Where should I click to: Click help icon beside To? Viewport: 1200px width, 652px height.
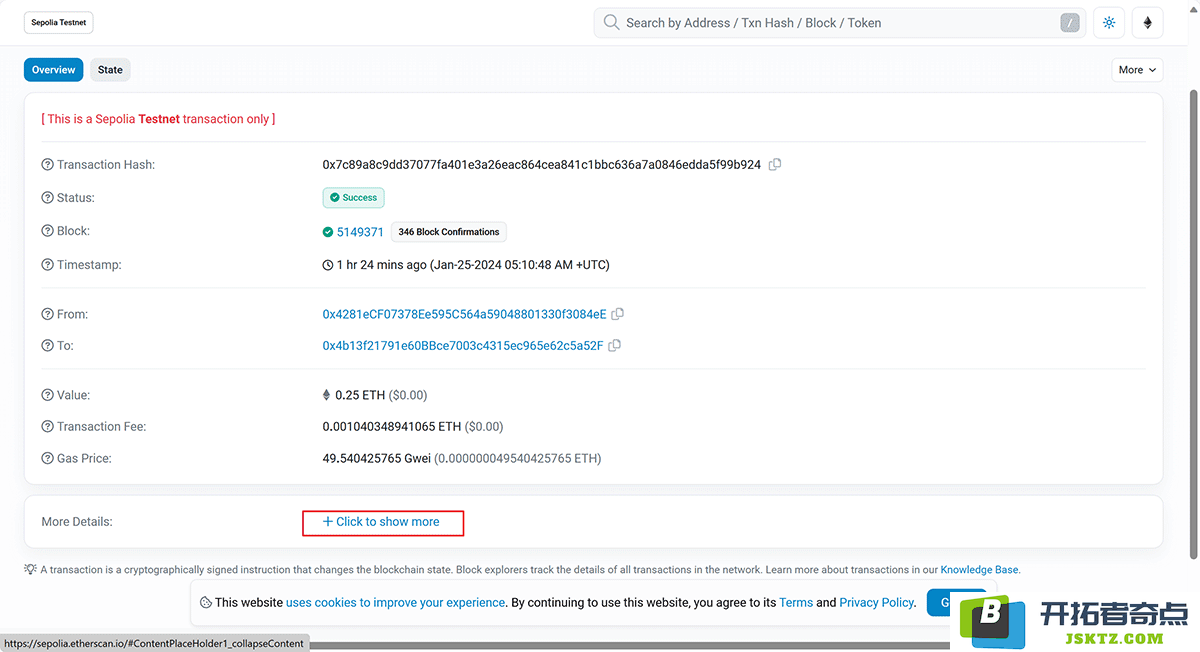(x=47, y=346)
